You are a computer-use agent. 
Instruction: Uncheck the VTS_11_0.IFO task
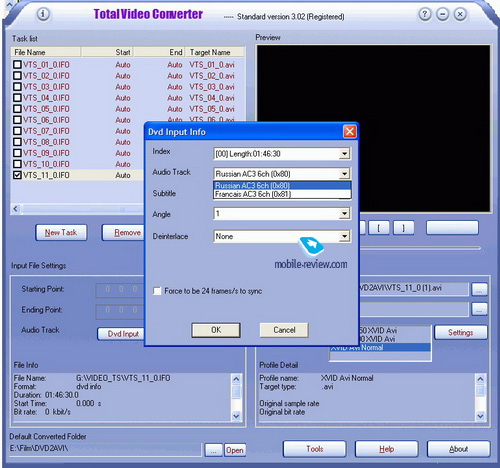click(x=17, y=175)
